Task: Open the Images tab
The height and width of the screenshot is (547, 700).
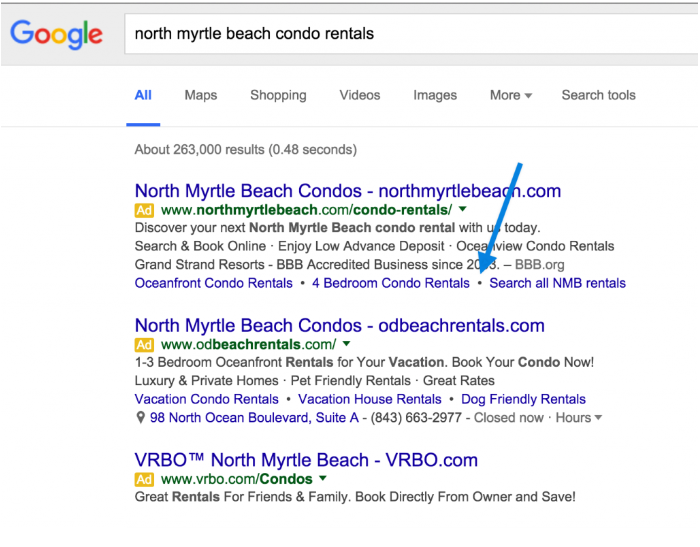Action: pos(435,95)
